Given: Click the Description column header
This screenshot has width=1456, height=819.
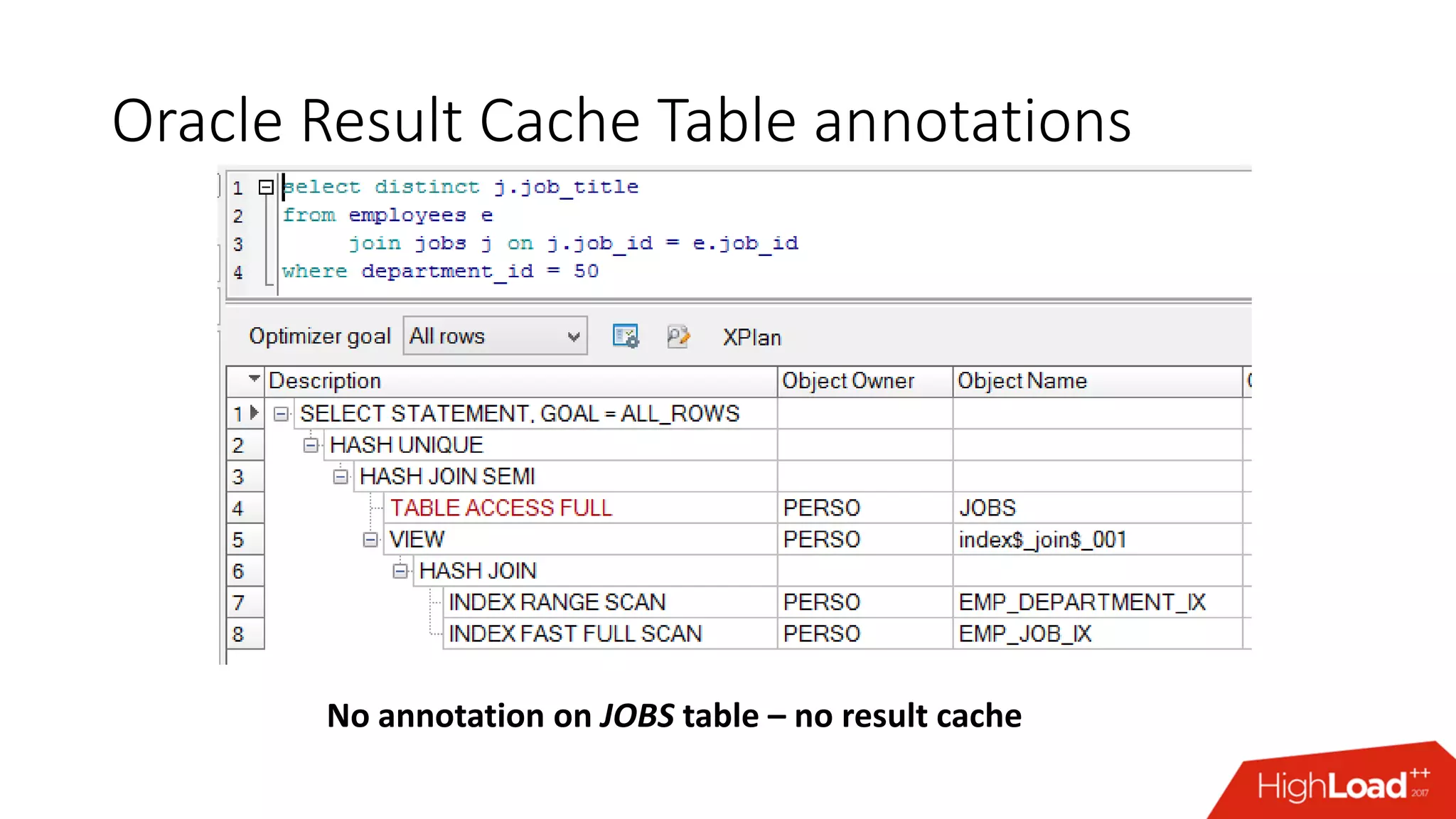Looking at the screenshot, I should 521,381.
